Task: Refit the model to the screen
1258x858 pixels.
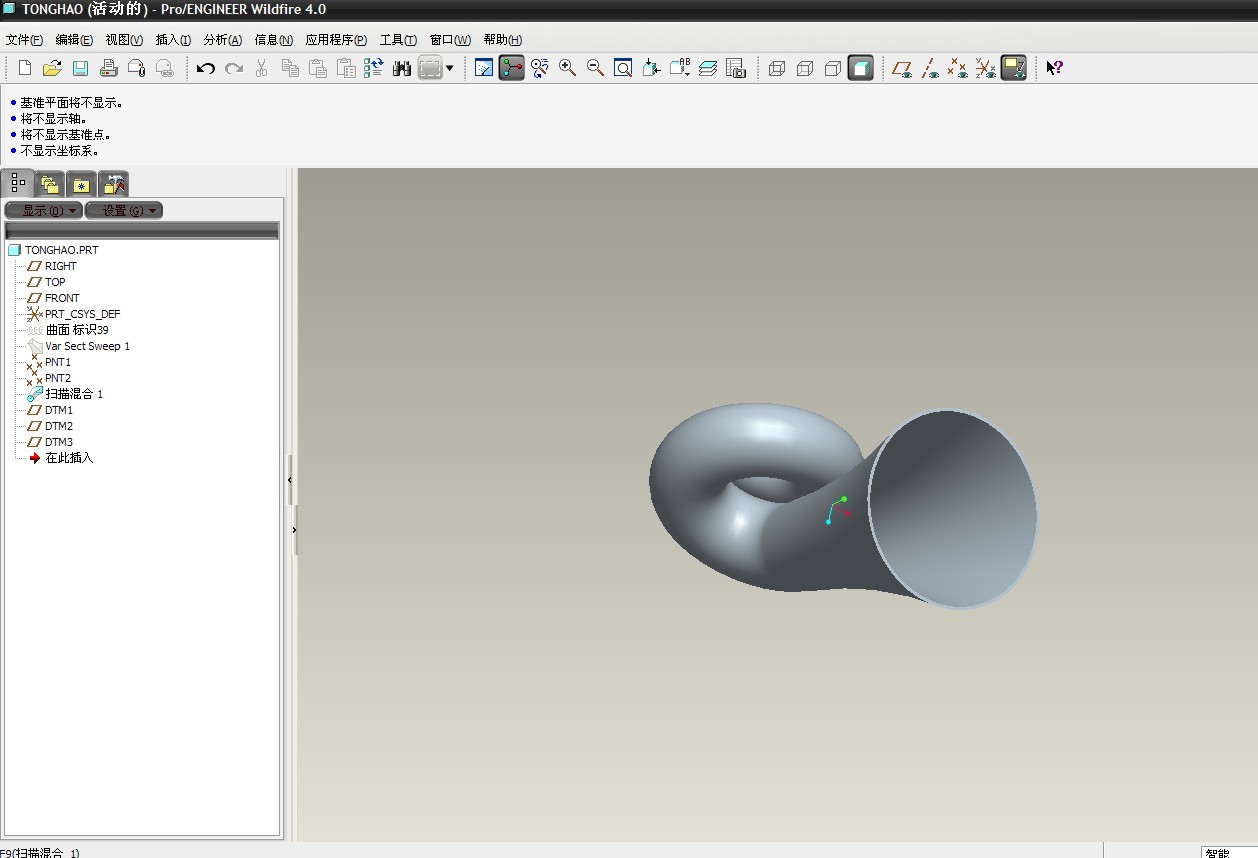Action: tap(623, 68)
